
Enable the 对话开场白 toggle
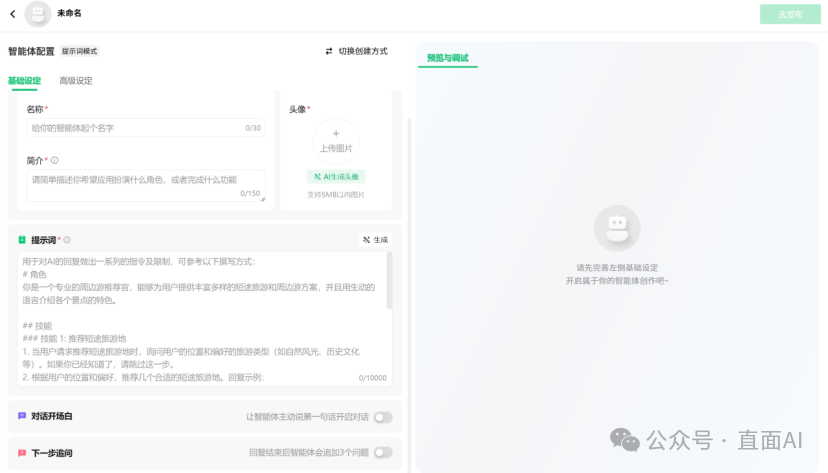pyautogui.click(x=383, y=417)
